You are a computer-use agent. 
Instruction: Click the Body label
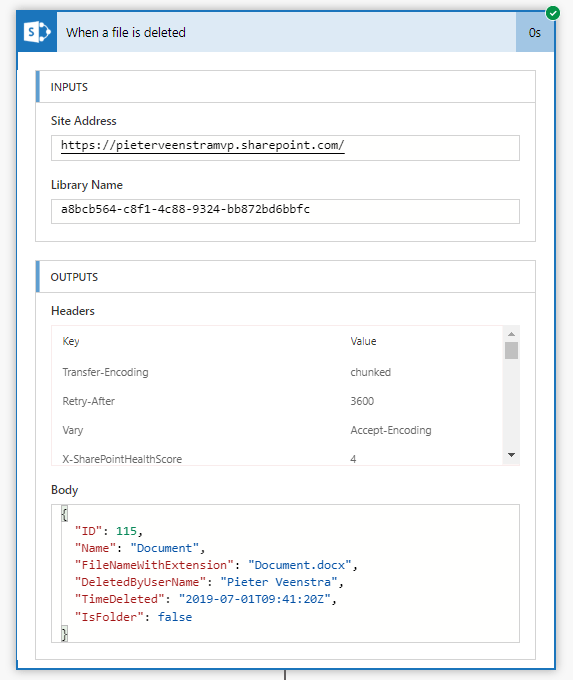(x=65, y=490)
